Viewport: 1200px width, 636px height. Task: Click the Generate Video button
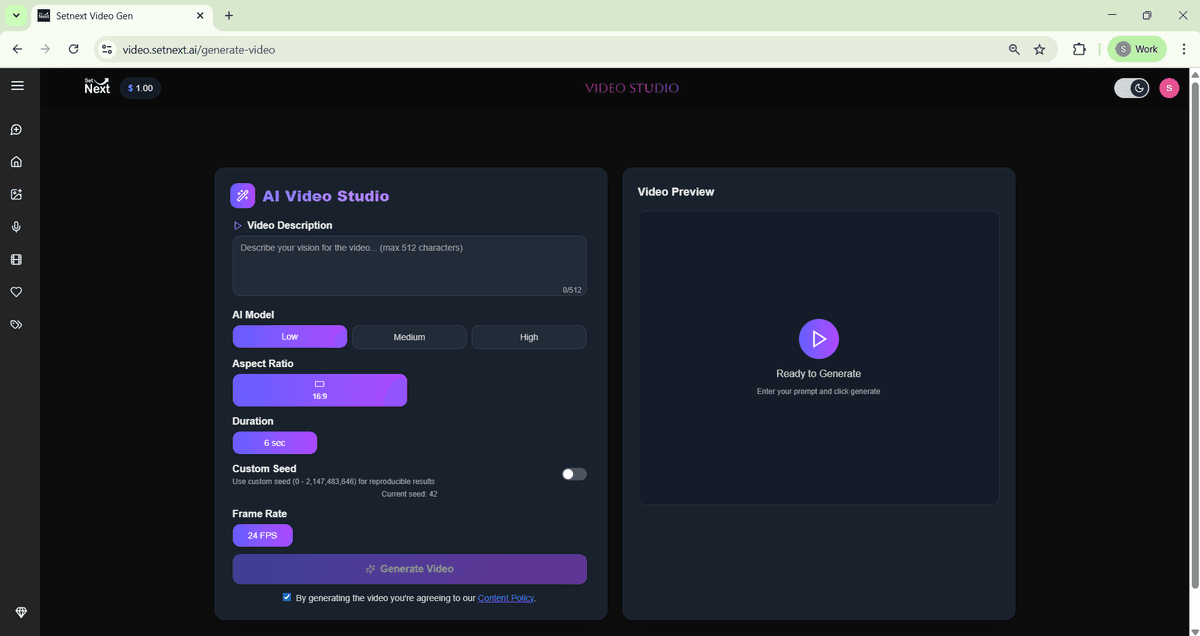[x=409, y=569]
